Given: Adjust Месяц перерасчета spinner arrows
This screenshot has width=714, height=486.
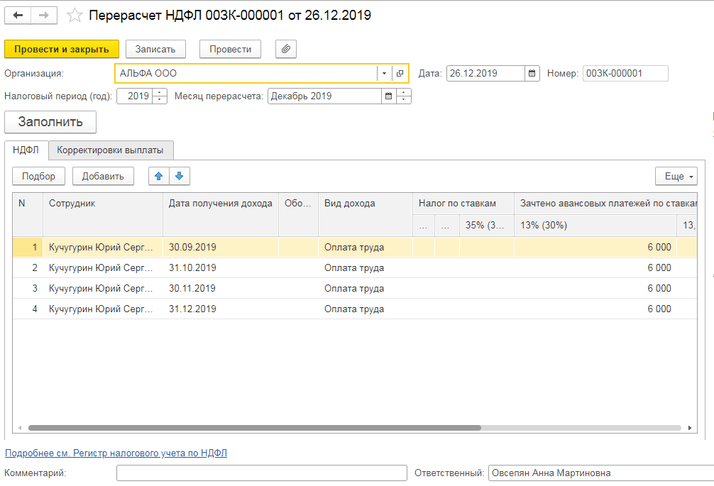Looking at the screenshot, I should pyautogui.click(x=404, y=96).
